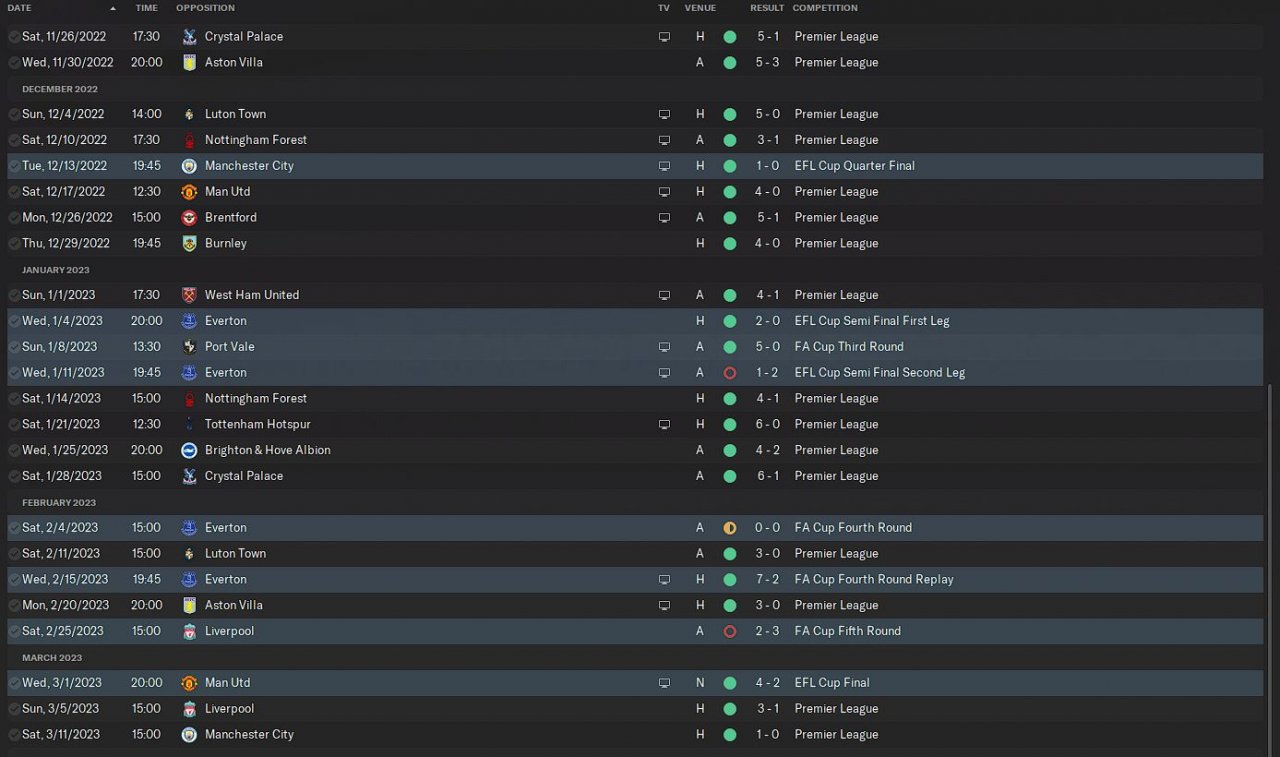1280x757 pixels.
Task: Click the Brighton & Hove Albion badge icon
Action: tap(189, 450)
